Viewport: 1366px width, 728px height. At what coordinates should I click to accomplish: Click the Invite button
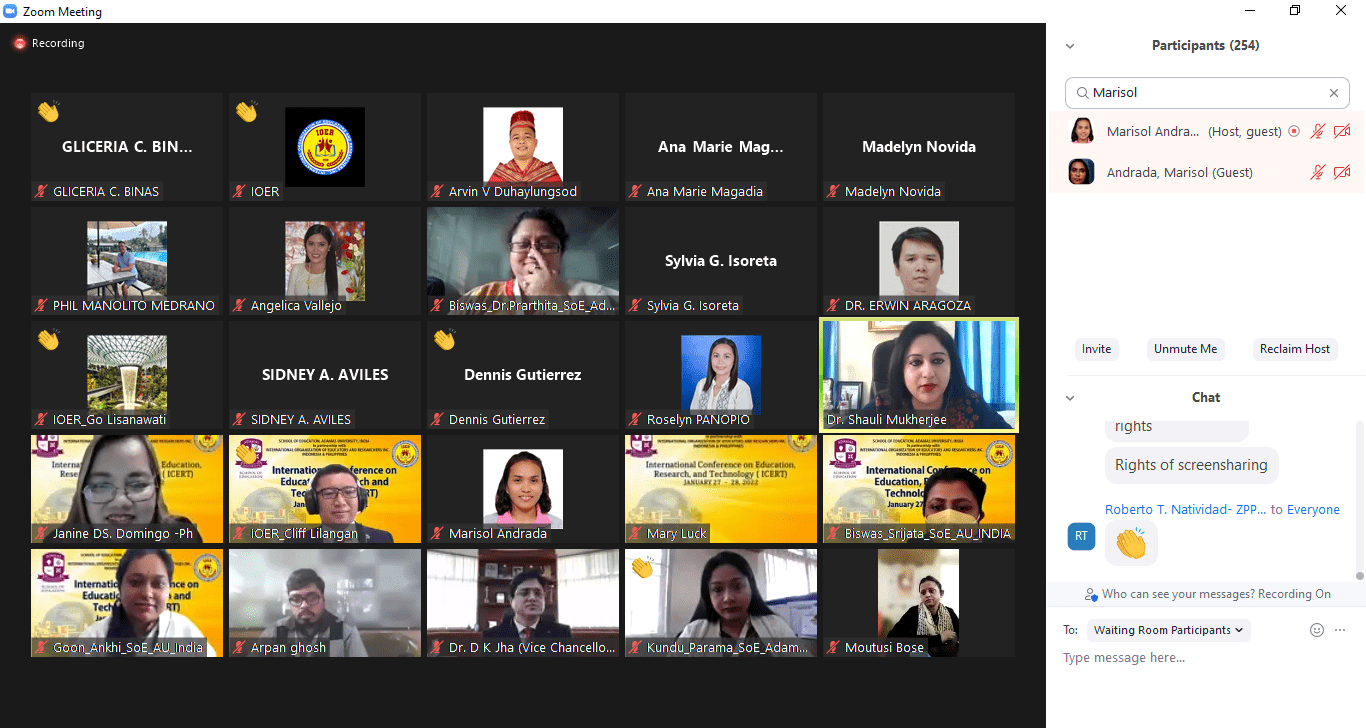point(1096,349)
